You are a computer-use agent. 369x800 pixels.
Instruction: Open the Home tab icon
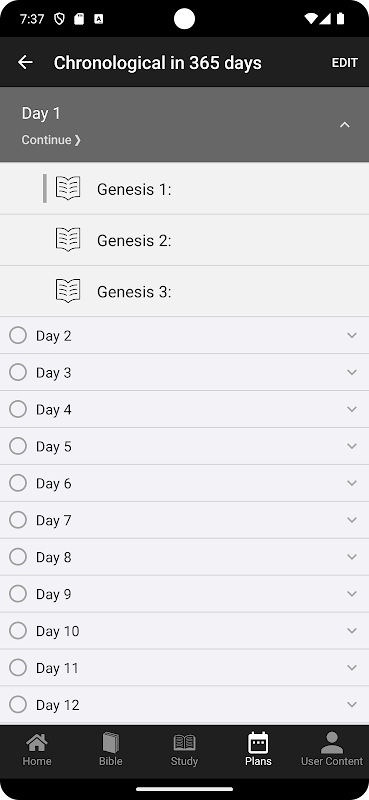[x=37, y=742]
